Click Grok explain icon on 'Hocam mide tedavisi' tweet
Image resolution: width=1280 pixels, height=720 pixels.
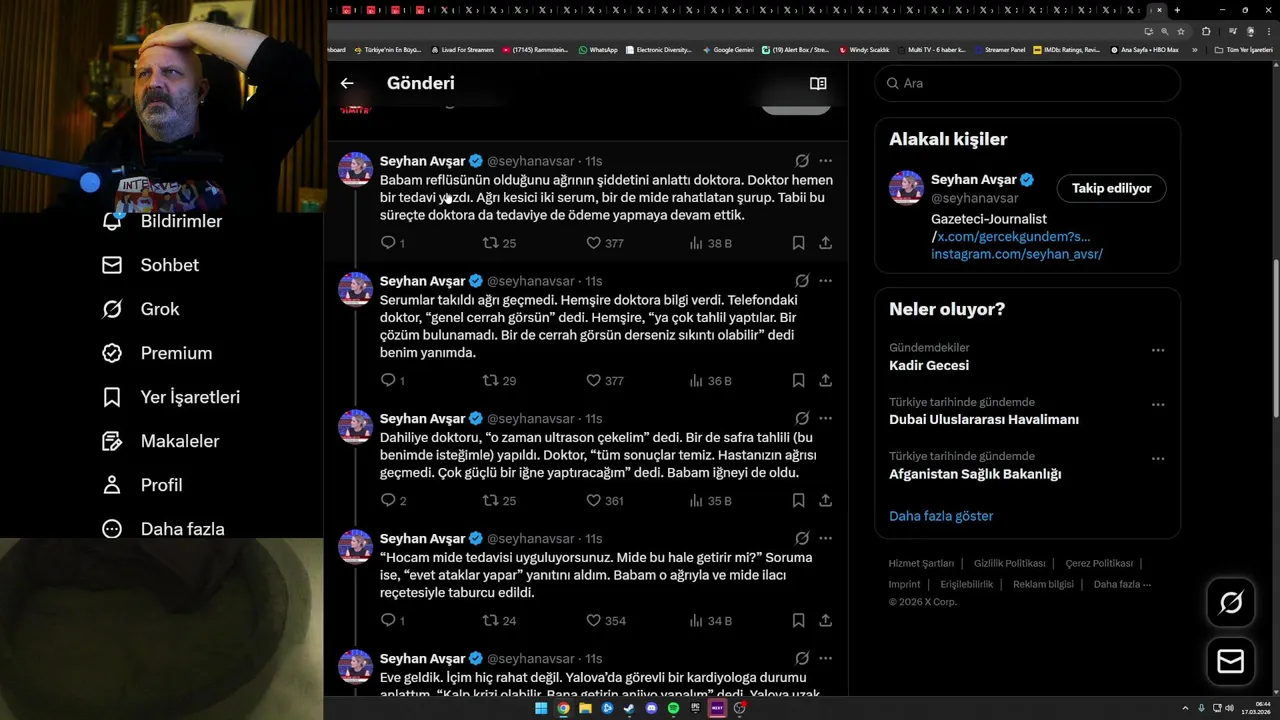(802, 539)
